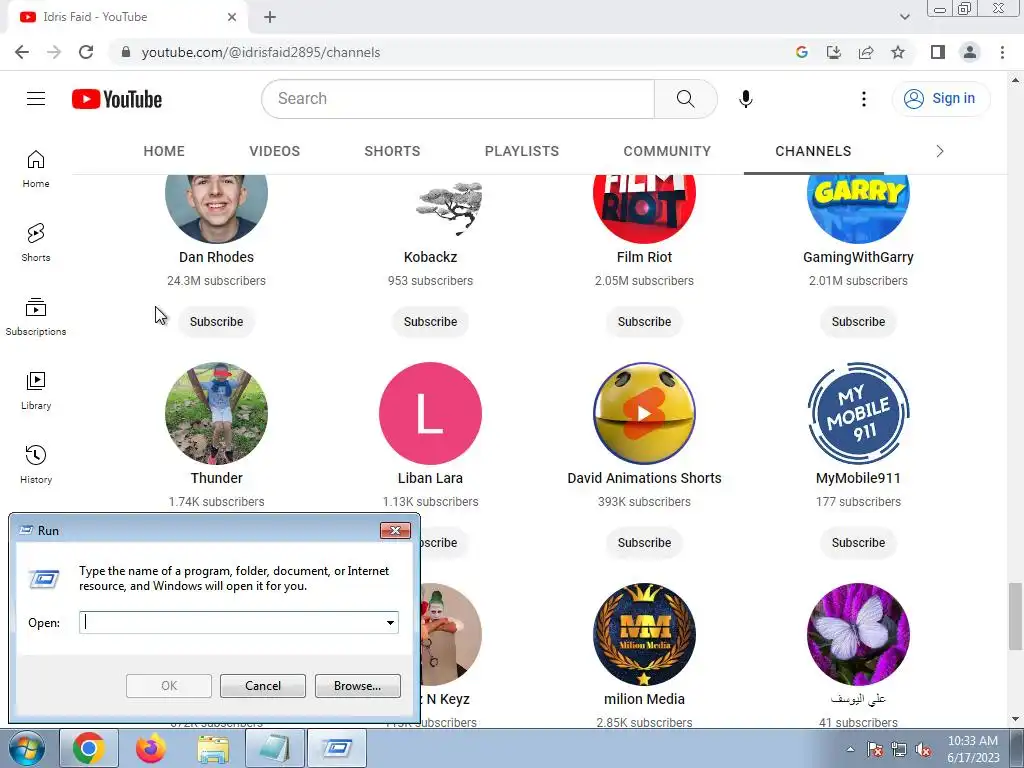Open Thunder channel avatar

pos(216,413)
